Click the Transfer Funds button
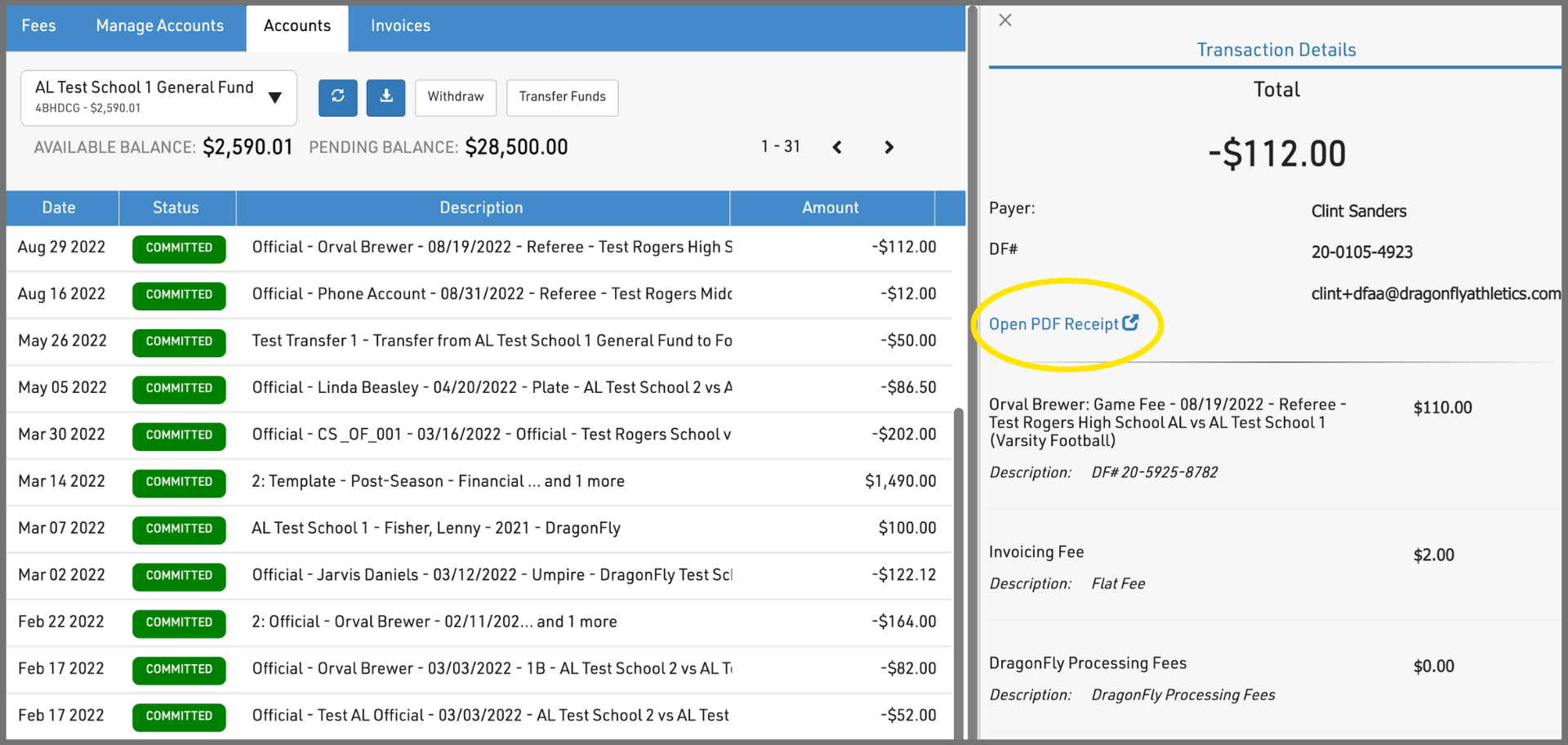This screenshot has width=1568, height=745. pos(562,97)
